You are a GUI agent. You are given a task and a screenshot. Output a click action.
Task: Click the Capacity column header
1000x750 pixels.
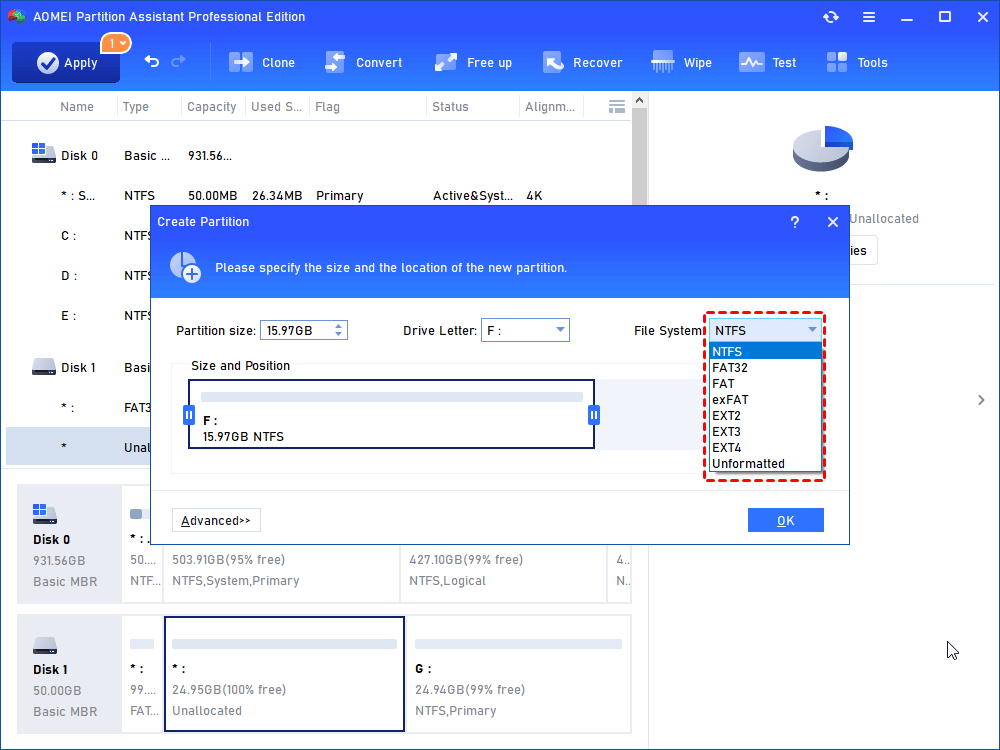212,107
